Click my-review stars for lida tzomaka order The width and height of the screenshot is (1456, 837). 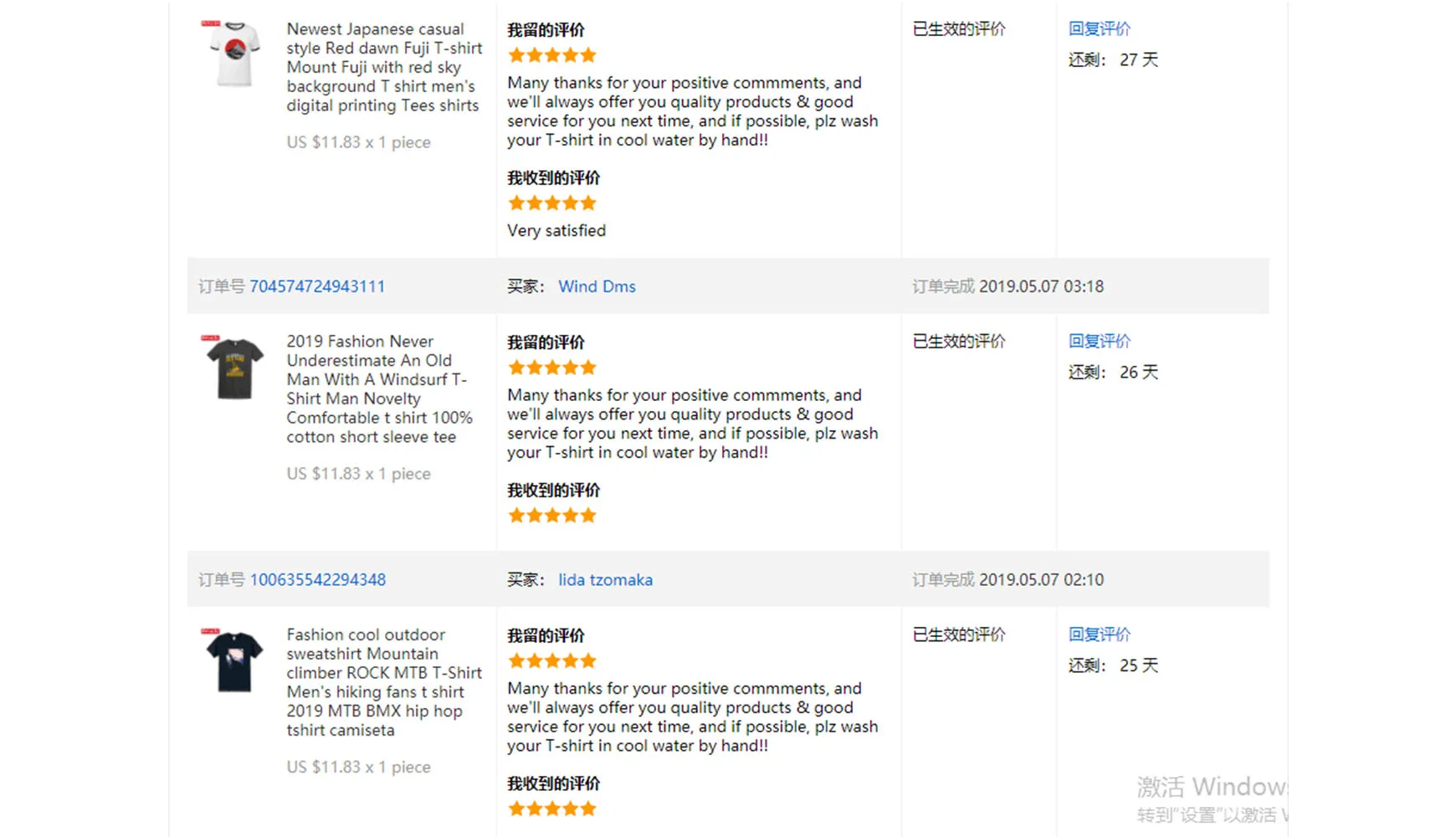click(x=552, y=660)
